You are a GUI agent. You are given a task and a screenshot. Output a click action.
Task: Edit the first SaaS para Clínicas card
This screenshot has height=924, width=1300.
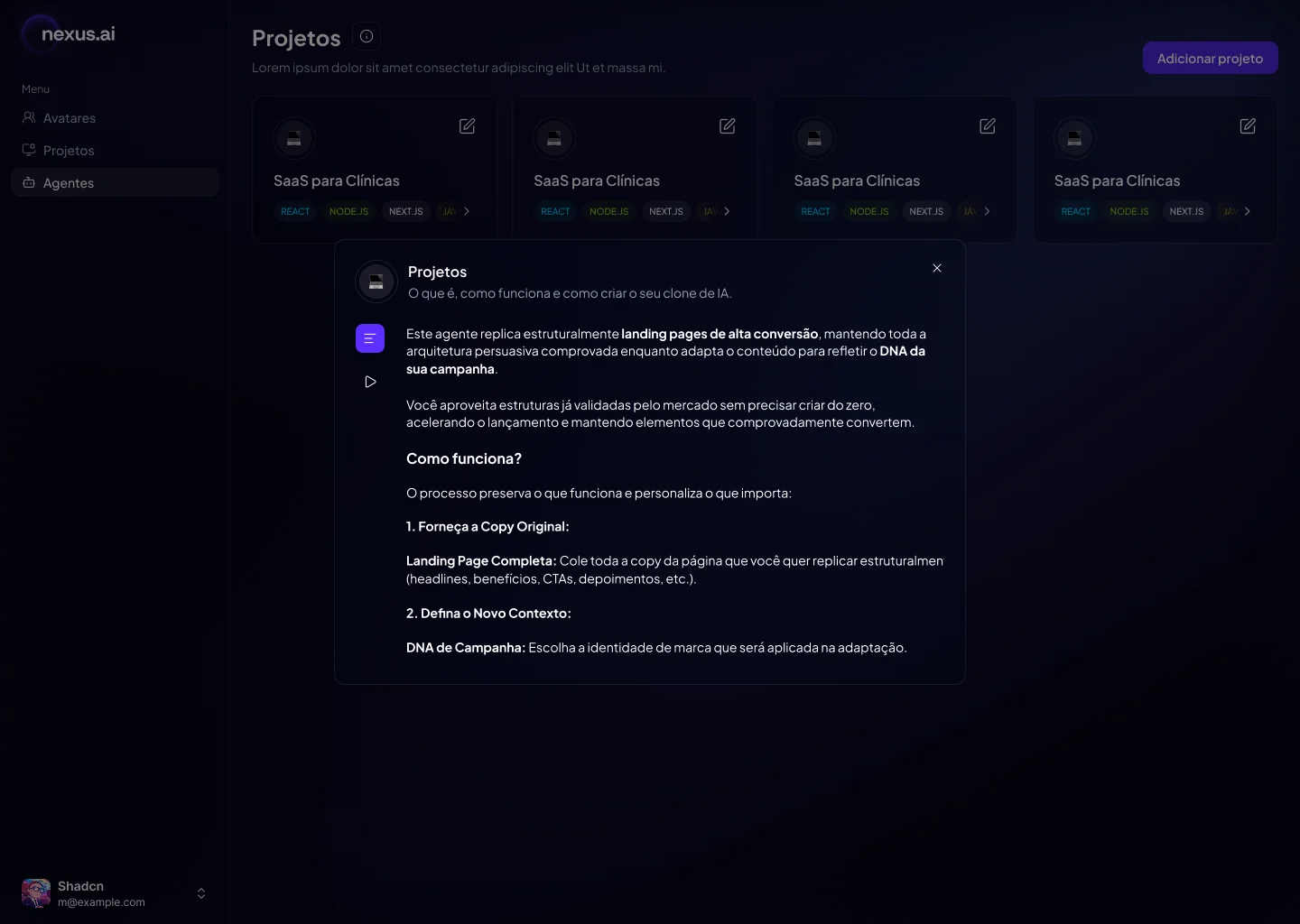pyautogui.click(x=467, y=126)
